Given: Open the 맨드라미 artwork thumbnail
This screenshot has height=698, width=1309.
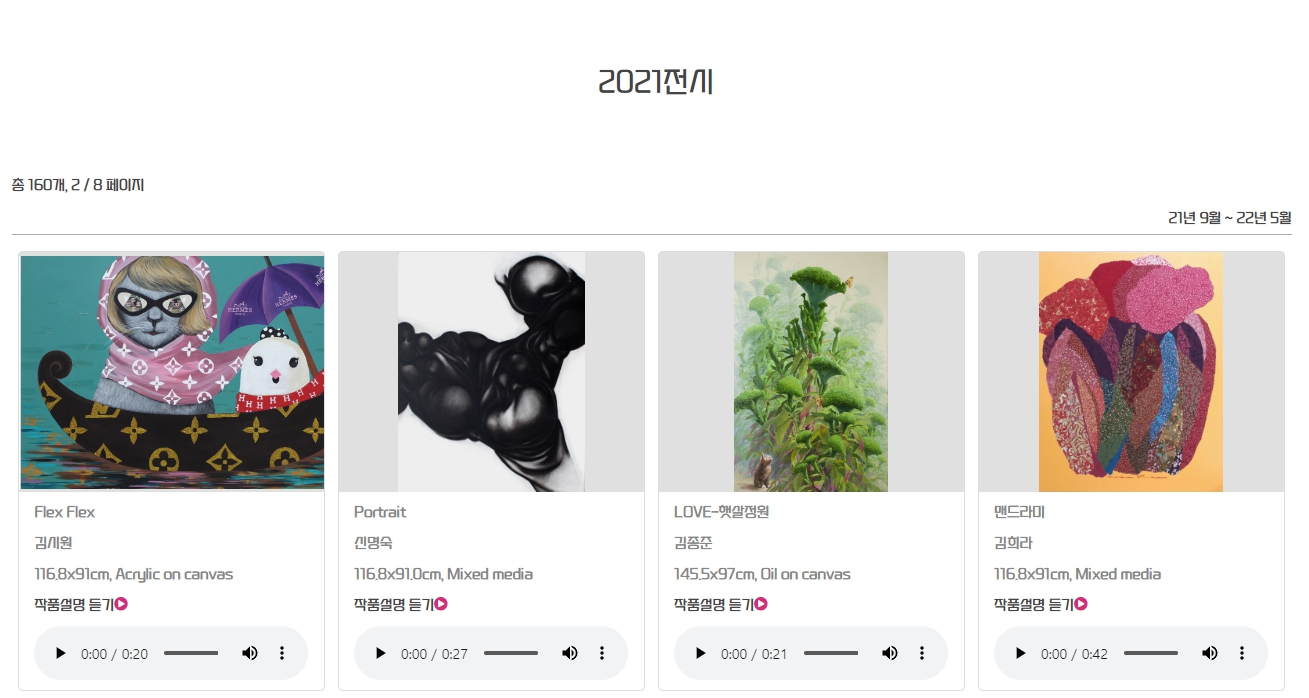Looking at the screenshot, I should [x=1131, y=372].
